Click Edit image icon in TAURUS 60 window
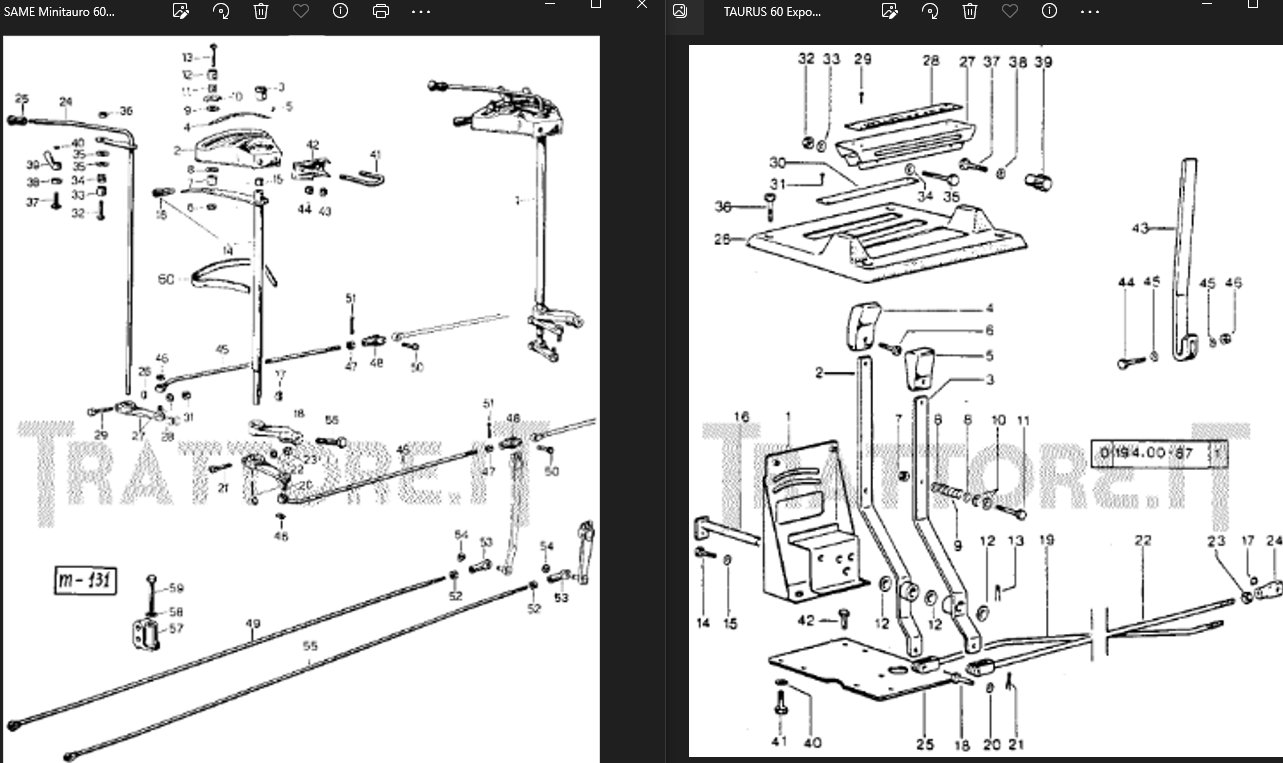1283x763 pixels. pos(890,11)
